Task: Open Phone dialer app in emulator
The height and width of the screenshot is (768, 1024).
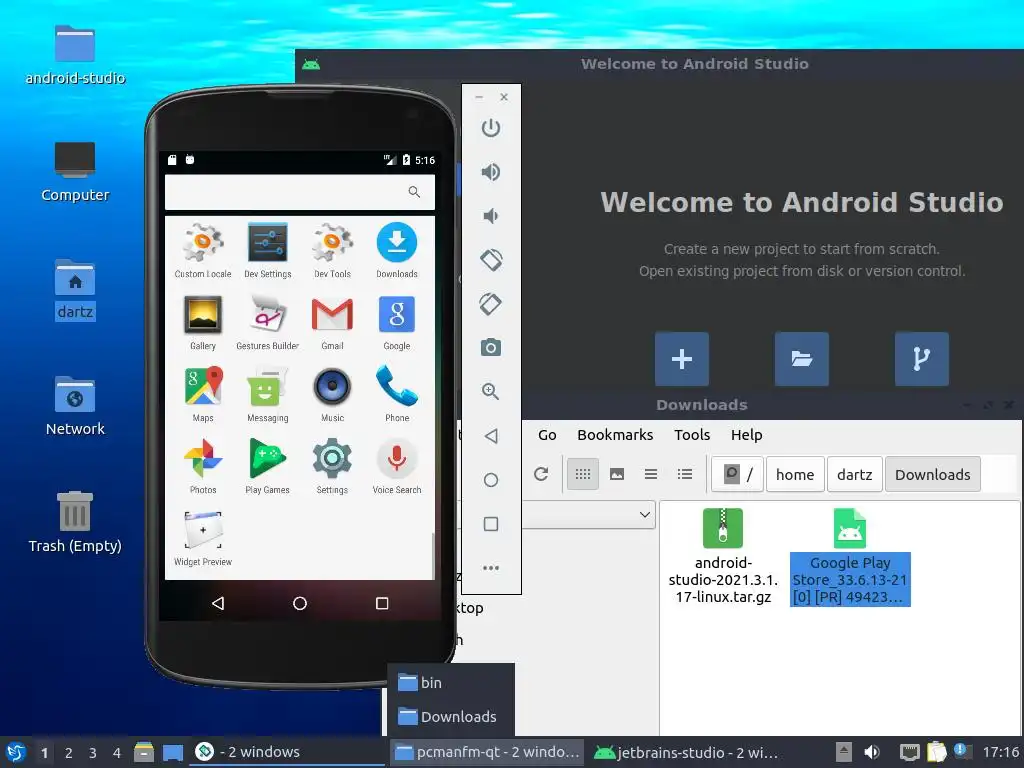Action: pyautogui.click(x=396, y=394)
